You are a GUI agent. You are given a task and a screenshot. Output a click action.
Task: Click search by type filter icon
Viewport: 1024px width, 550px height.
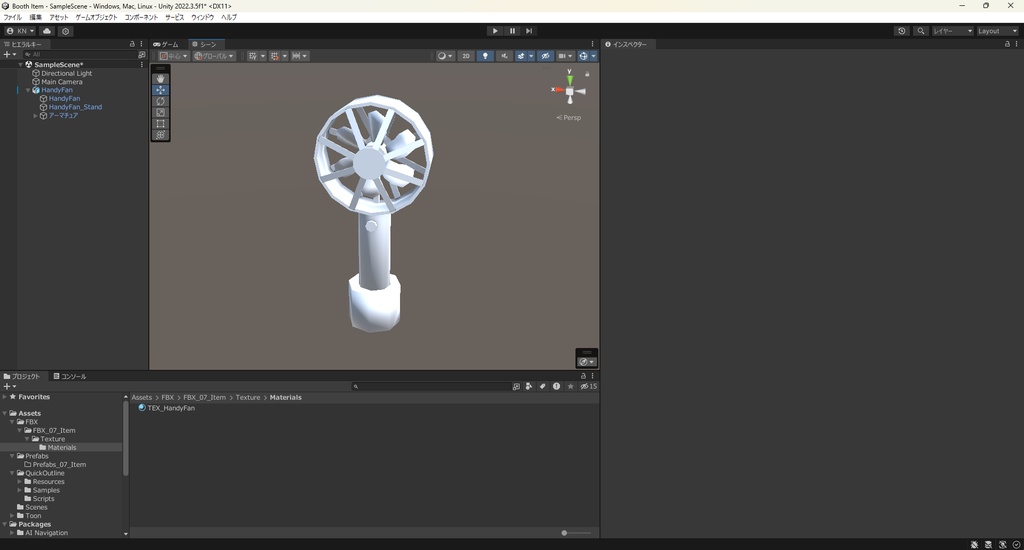(529, 386)
